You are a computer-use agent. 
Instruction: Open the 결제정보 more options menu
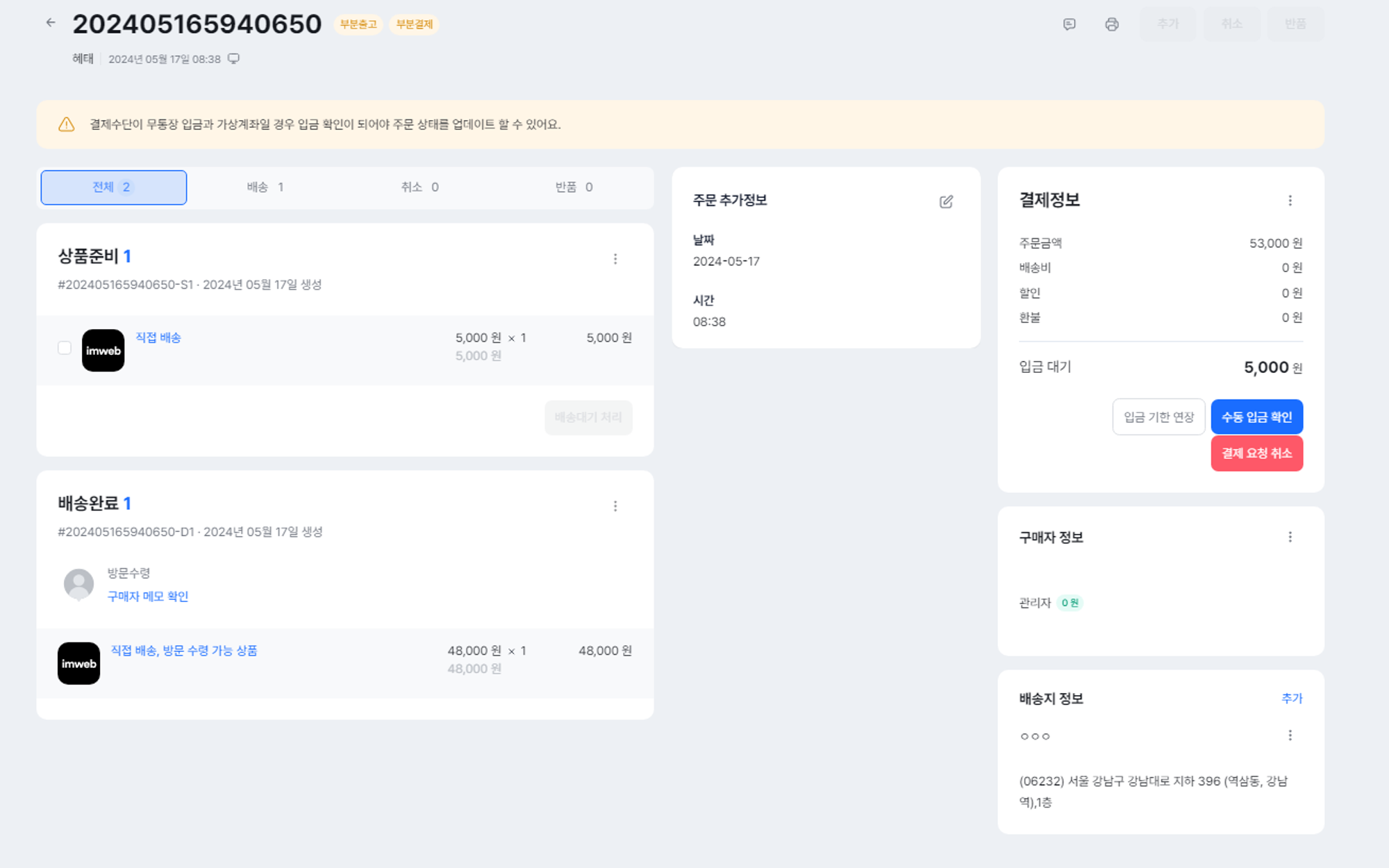coord(1290,201)
